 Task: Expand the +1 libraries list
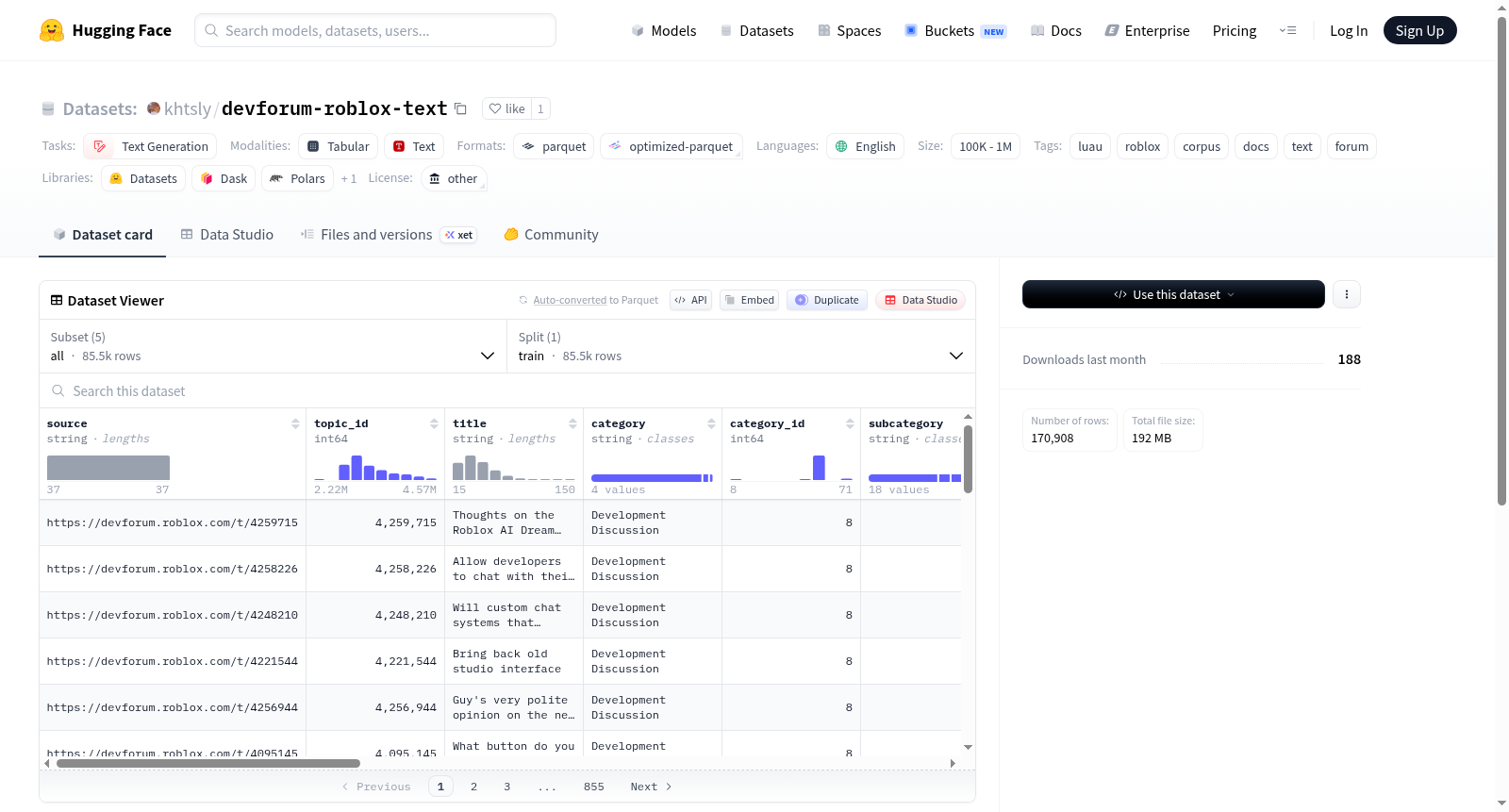(x=349, y=178)
